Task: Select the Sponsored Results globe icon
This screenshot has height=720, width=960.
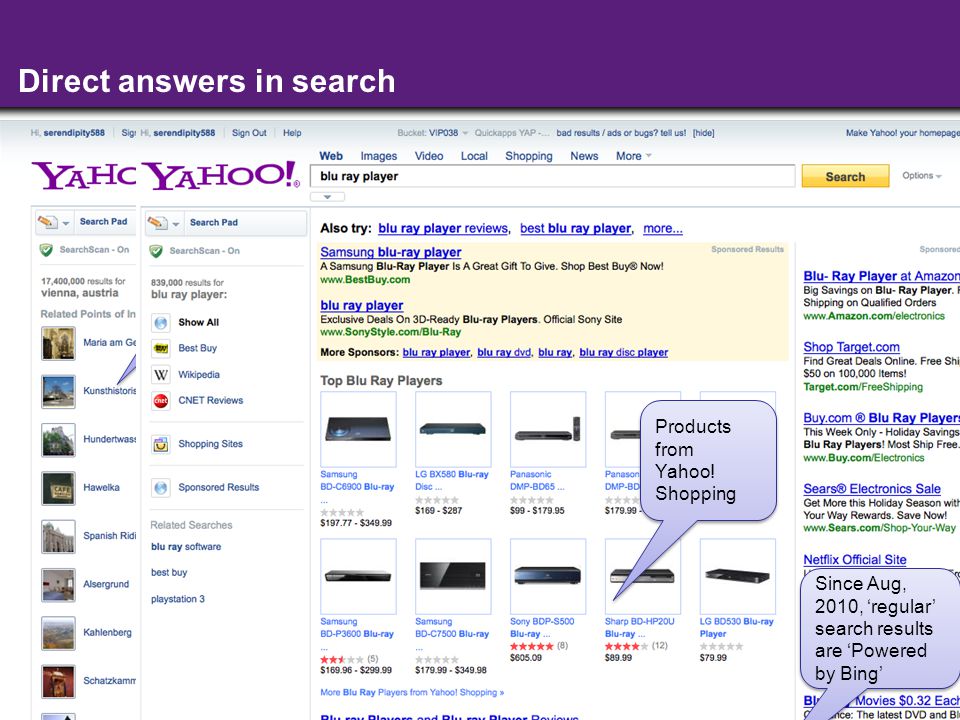Action: coord(160,487)
